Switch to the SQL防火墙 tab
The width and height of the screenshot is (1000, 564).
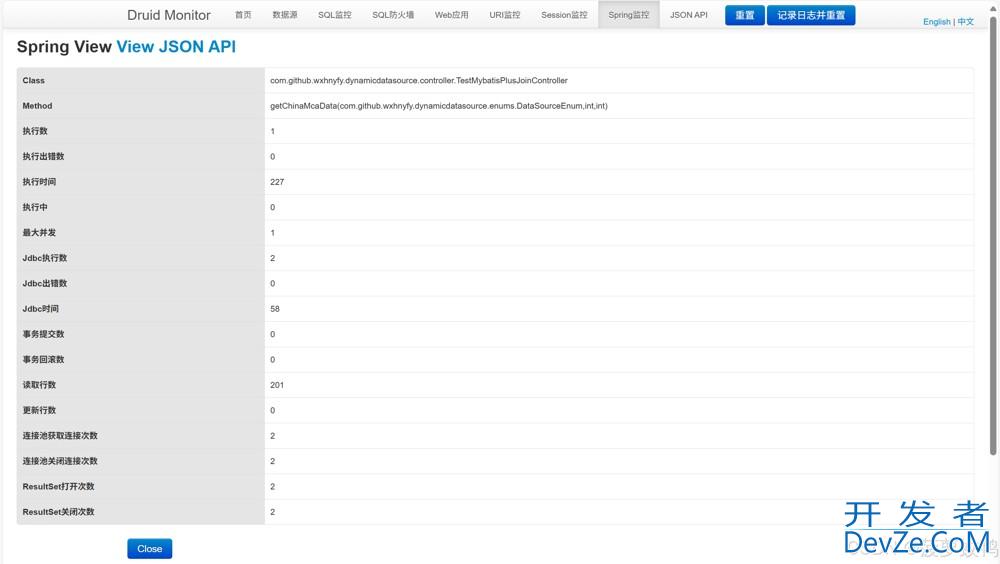[393, 15]
